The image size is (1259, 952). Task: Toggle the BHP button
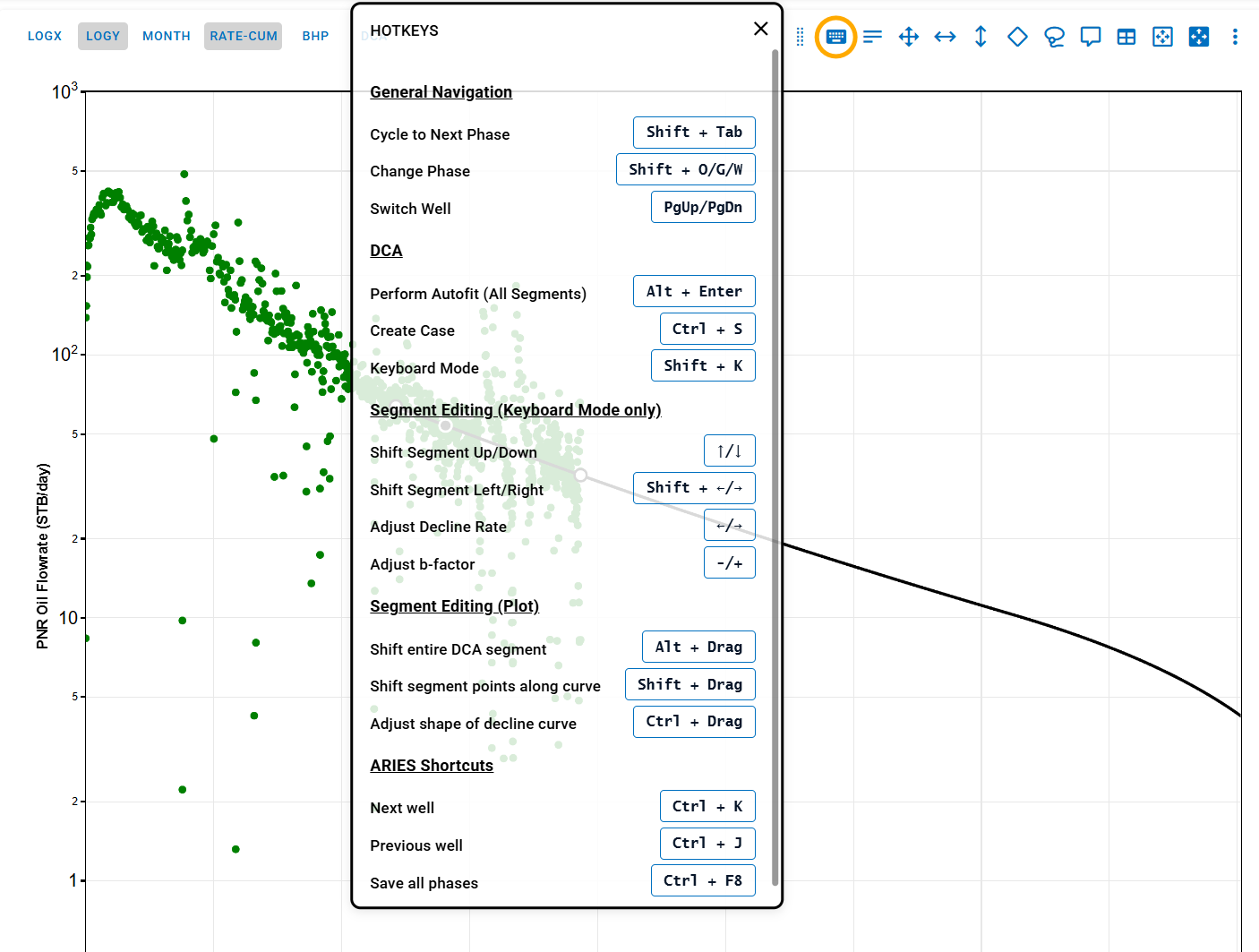pos(315,36)
